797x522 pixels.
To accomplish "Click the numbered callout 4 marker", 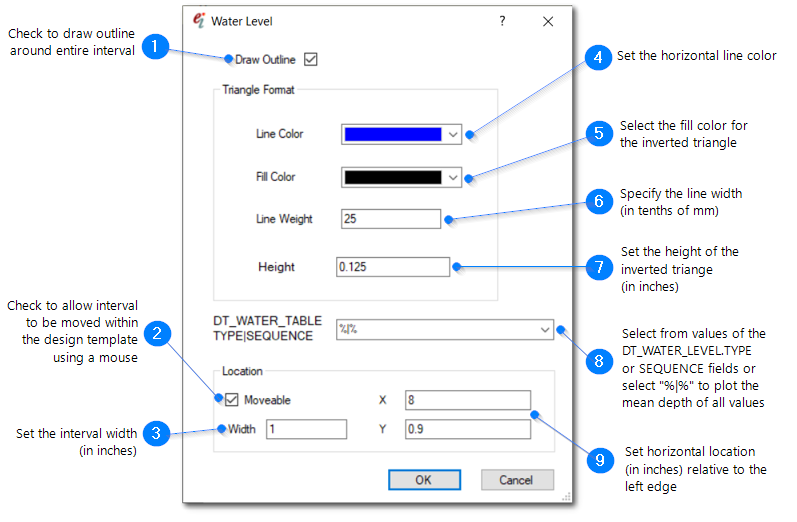I will [597, 57].
